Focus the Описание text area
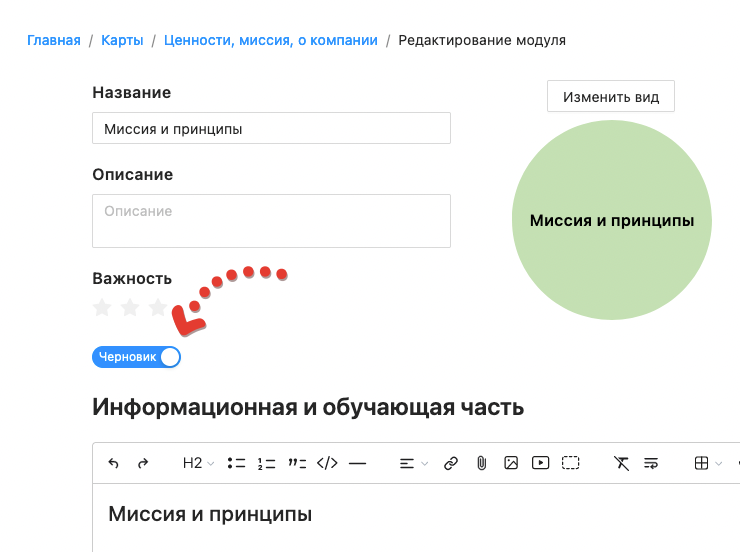740x552 pixels. point(271,221)
